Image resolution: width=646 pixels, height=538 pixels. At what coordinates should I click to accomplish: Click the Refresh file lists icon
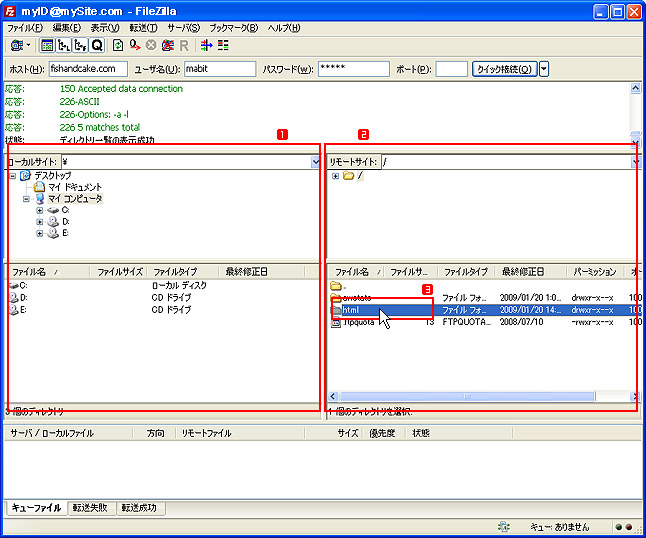(118, 45)
